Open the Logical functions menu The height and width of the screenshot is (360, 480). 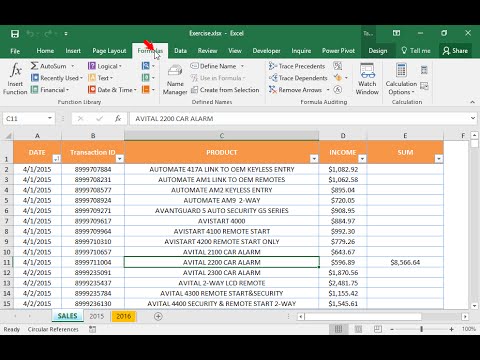[105, 66]
